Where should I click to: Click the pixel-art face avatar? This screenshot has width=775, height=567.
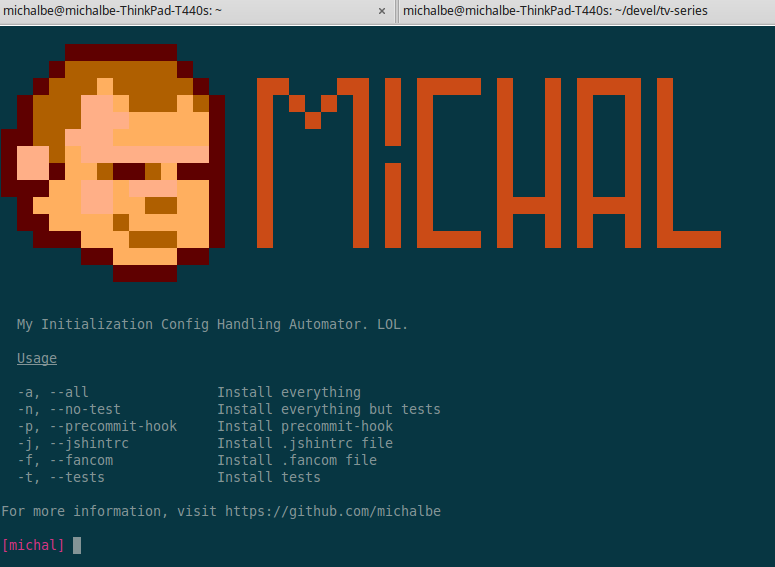click(x=113, y=163)
